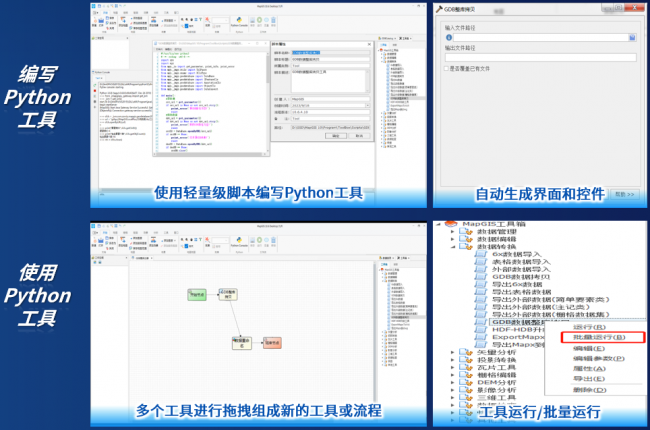Click the 输出文件路径 text field
The image size is (650, 430).
[x=541, y=58]
